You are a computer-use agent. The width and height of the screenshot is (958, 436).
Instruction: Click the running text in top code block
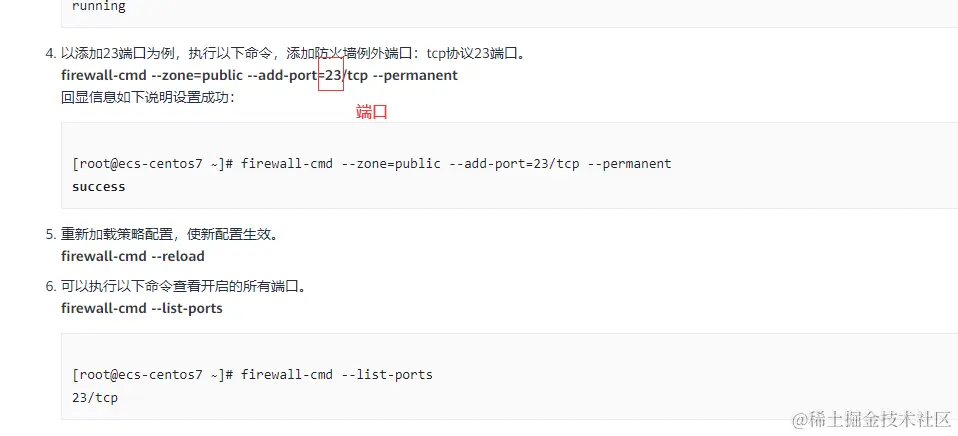(98, 7)
